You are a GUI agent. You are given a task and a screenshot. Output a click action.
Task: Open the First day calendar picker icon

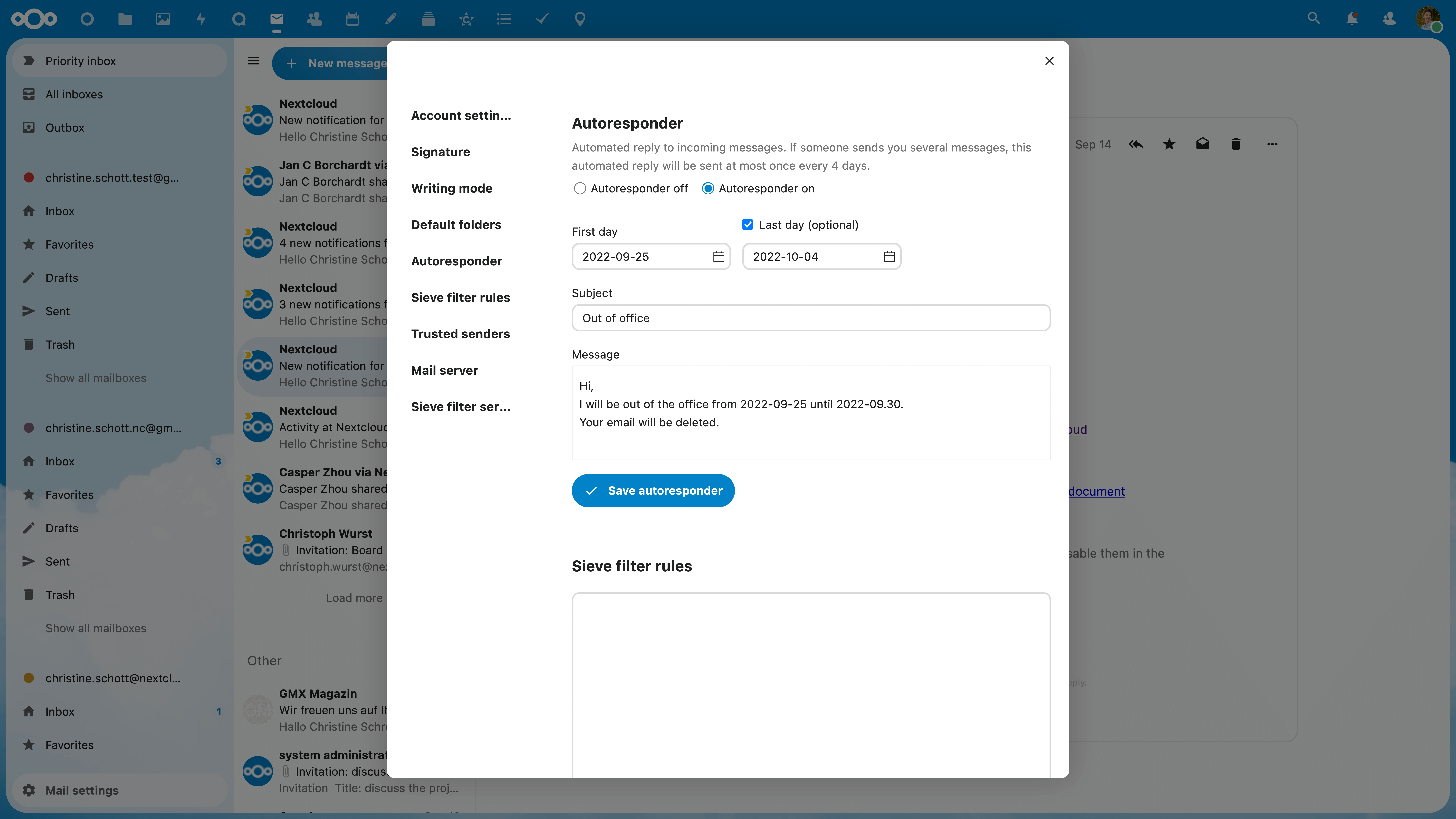718,257
